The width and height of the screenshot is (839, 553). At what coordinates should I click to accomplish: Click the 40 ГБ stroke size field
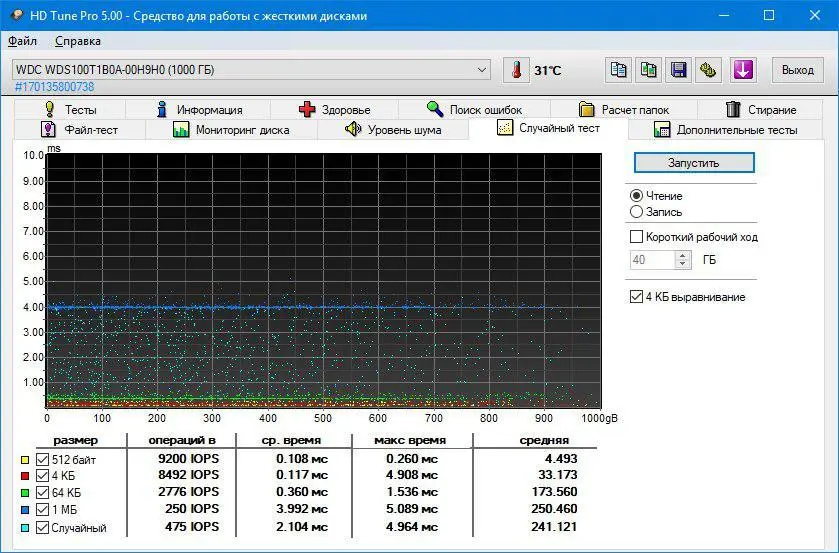(652, 260)
